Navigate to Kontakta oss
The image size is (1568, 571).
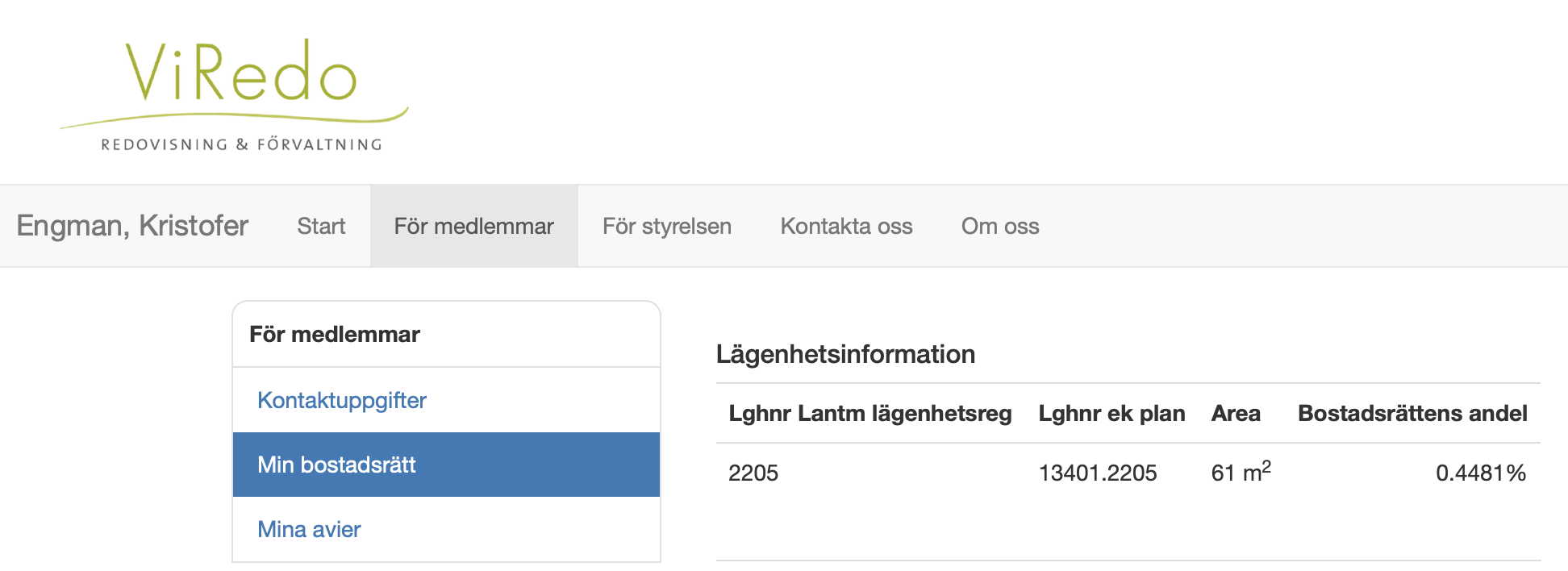pyautogui.click(x=846, y=227)
